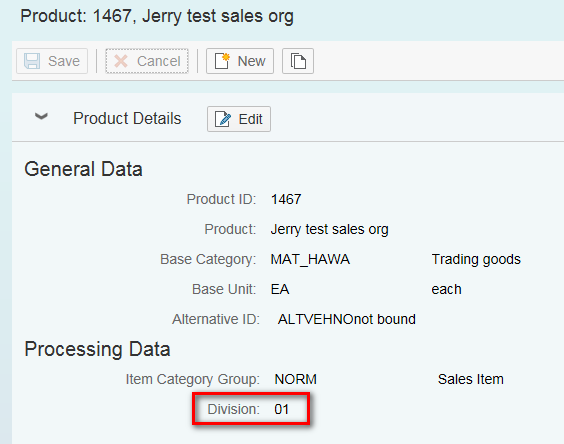The image size is (564, 444).
Task: Click the new document star icon
Action: coord(222,60)
